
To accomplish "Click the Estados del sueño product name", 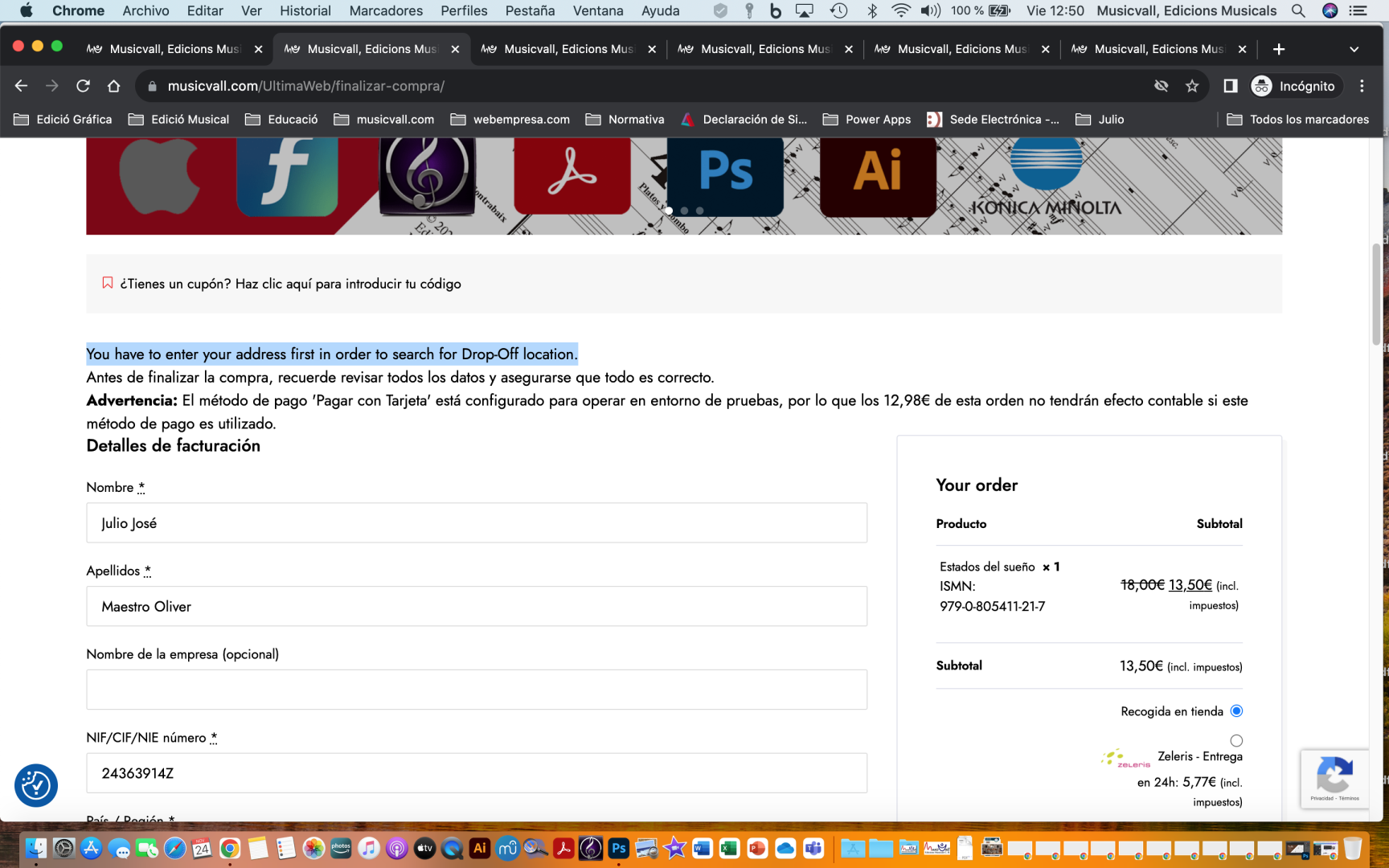I will tap(987, 567).
